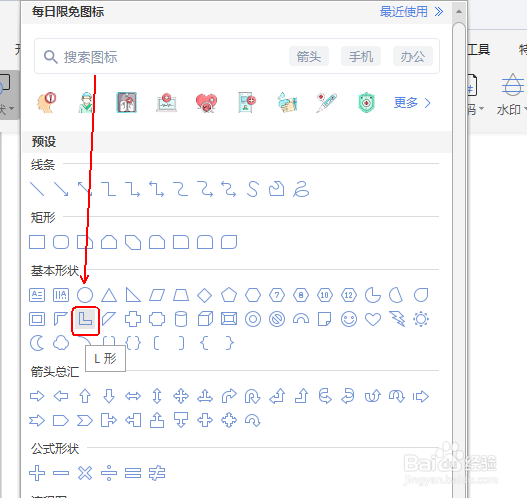Select the minus sign formula shape
527x498 pixels.
(61, 473)
